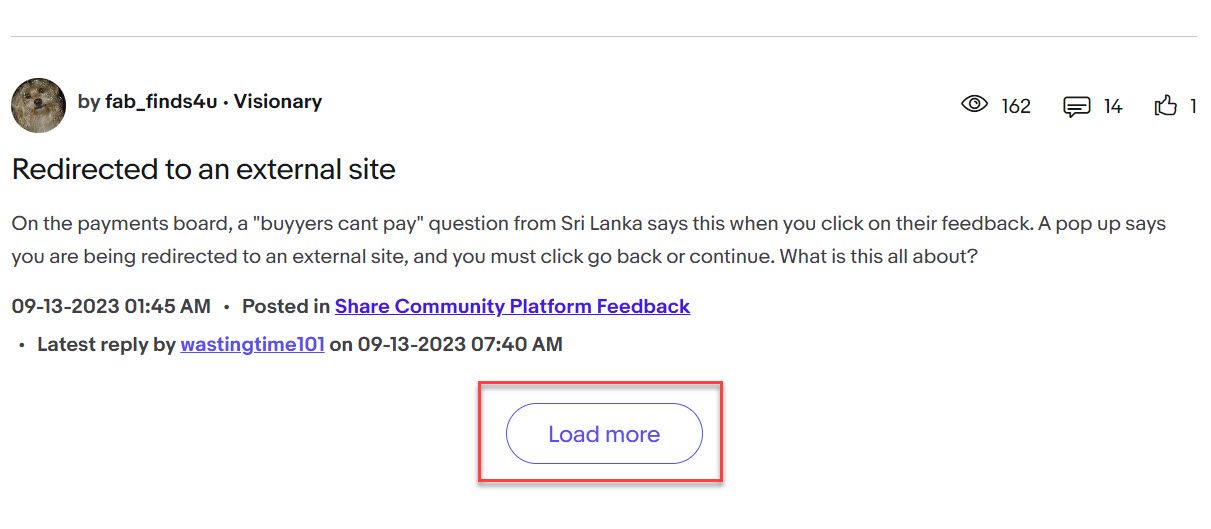This screenshot has width=1211, height=529.
Task: Load more posts with the Load more button
Action: pos(604,434)
